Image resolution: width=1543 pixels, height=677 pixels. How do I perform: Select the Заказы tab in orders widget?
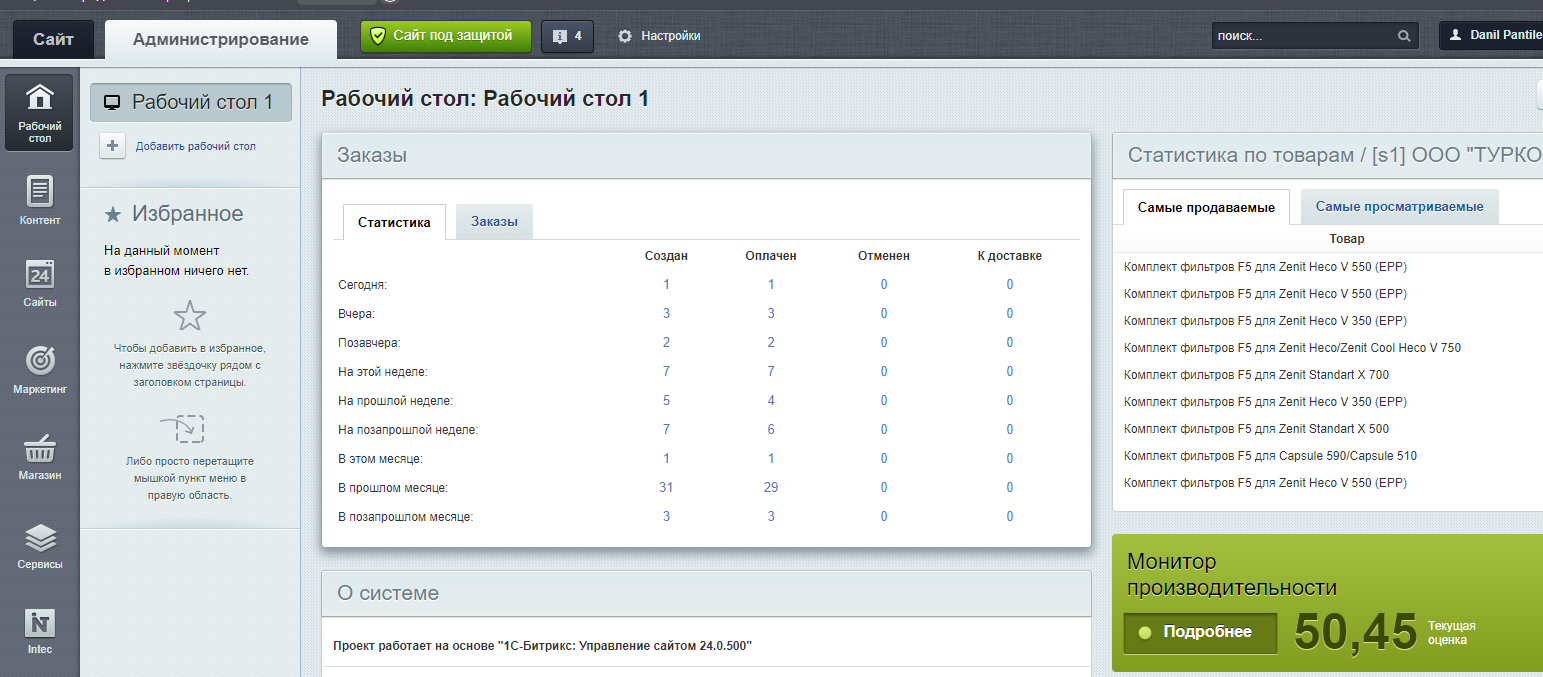click(x=495, y=222)
